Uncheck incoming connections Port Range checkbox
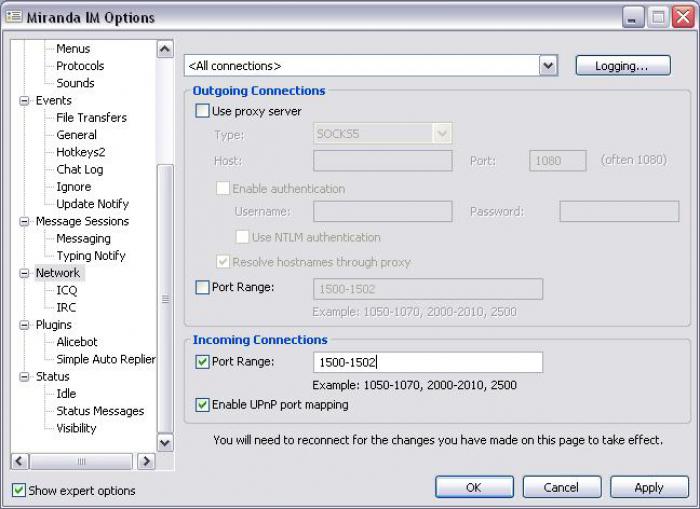 click(x=202, y=361)
